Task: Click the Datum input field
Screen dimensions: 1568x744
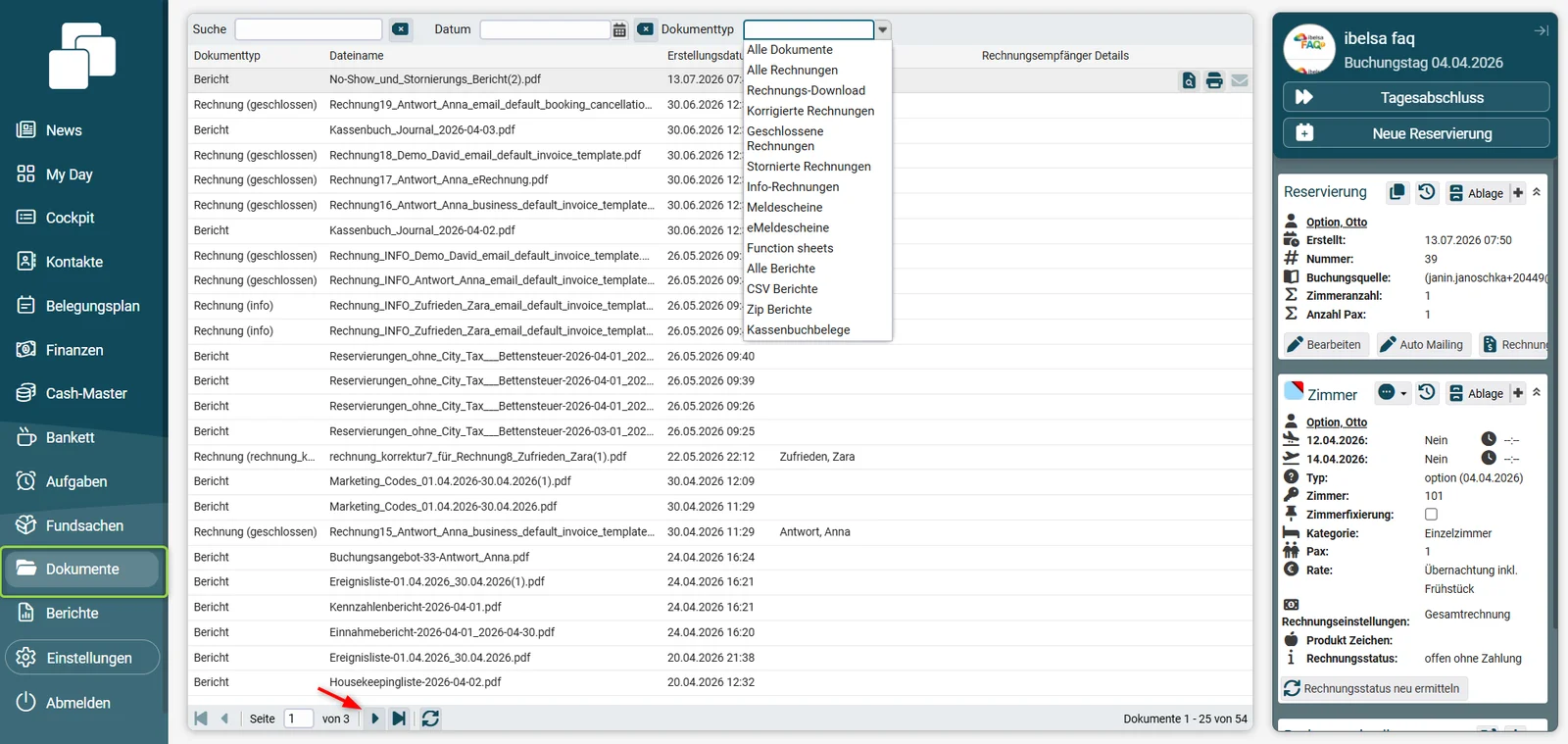Action: click(x=546, y=29)
